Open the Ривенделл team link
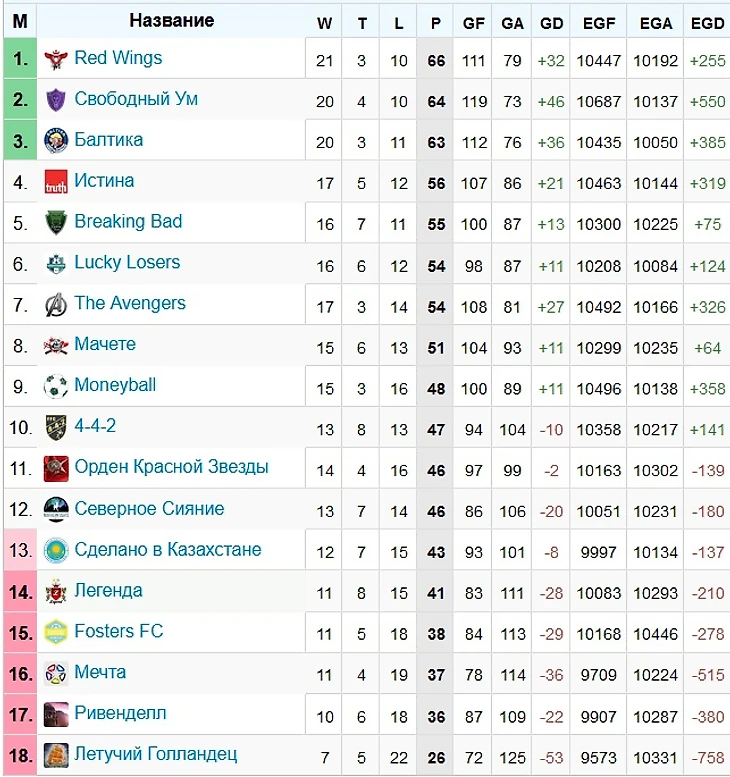 point(120,713)
